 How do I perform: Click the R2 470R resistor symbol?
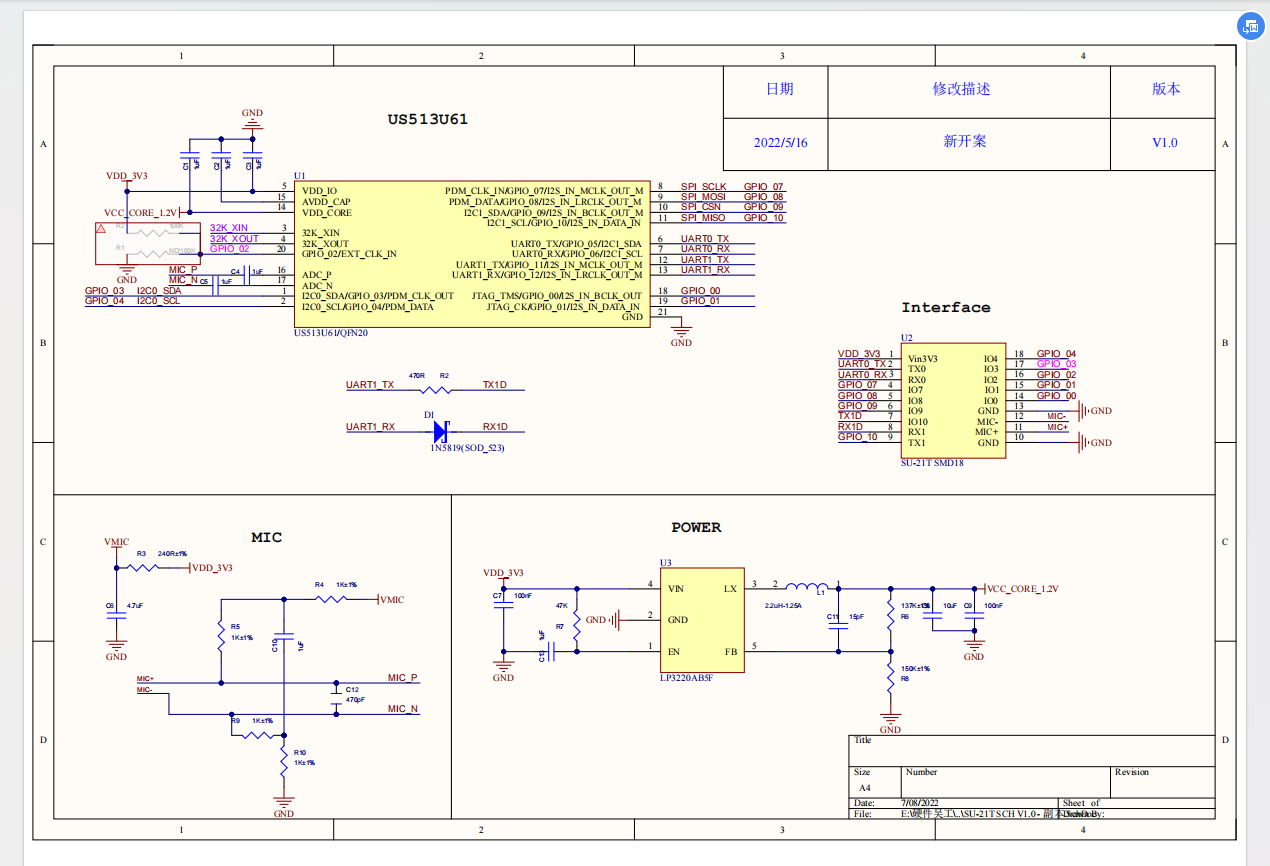pos(435,390)
